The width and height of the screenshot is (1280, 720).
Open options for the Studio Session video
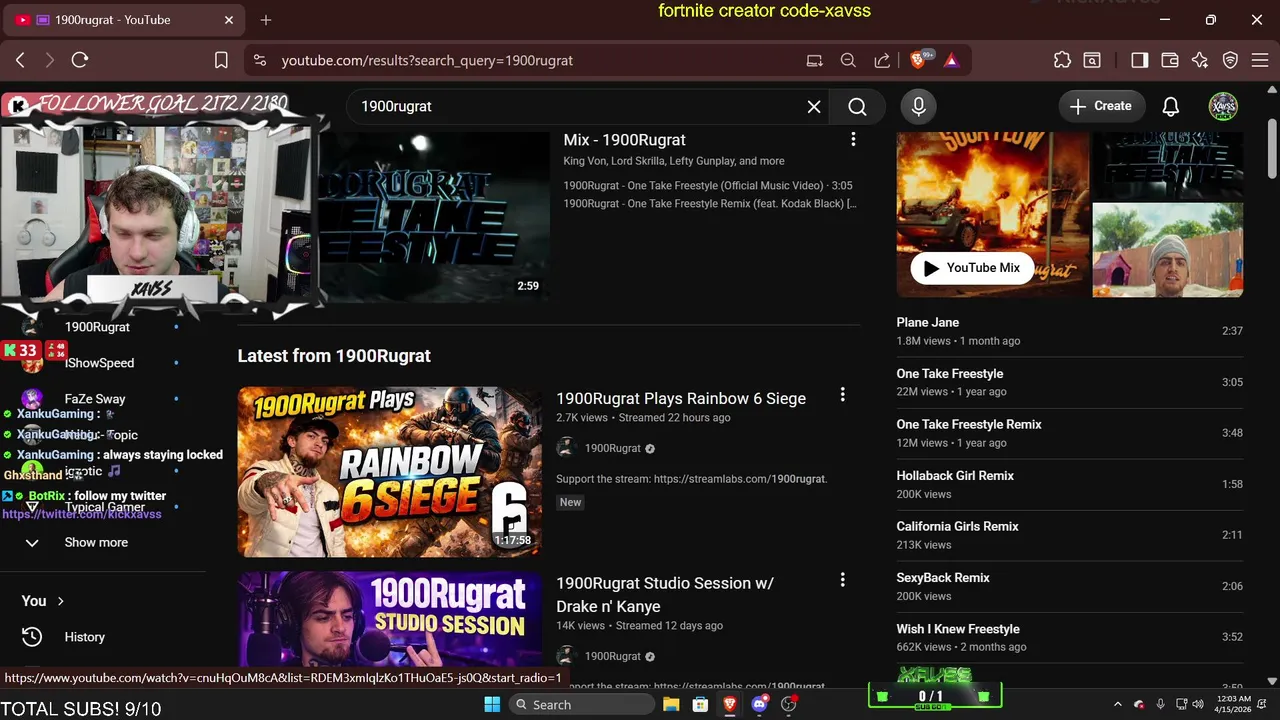pyautogui.click(x=842, y=580)
